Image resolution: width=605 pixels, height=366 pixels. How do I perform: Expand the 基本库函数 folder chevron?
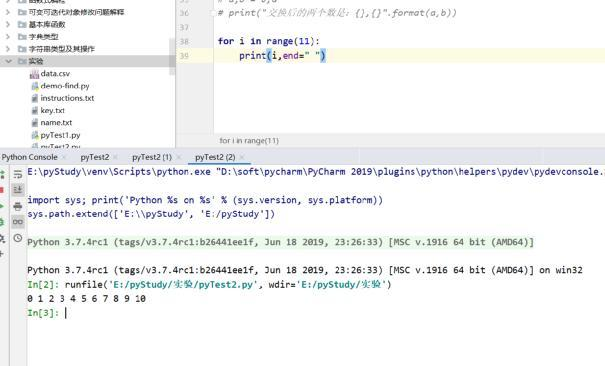coord(8,24)
